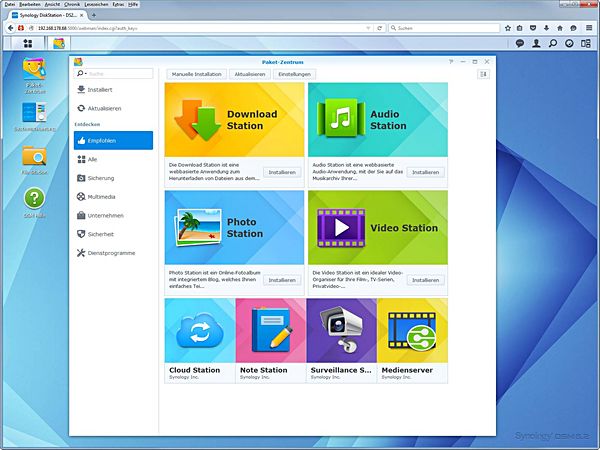Open the Firefox hamburger menu
Screen dimensions: 600x450
589,28
